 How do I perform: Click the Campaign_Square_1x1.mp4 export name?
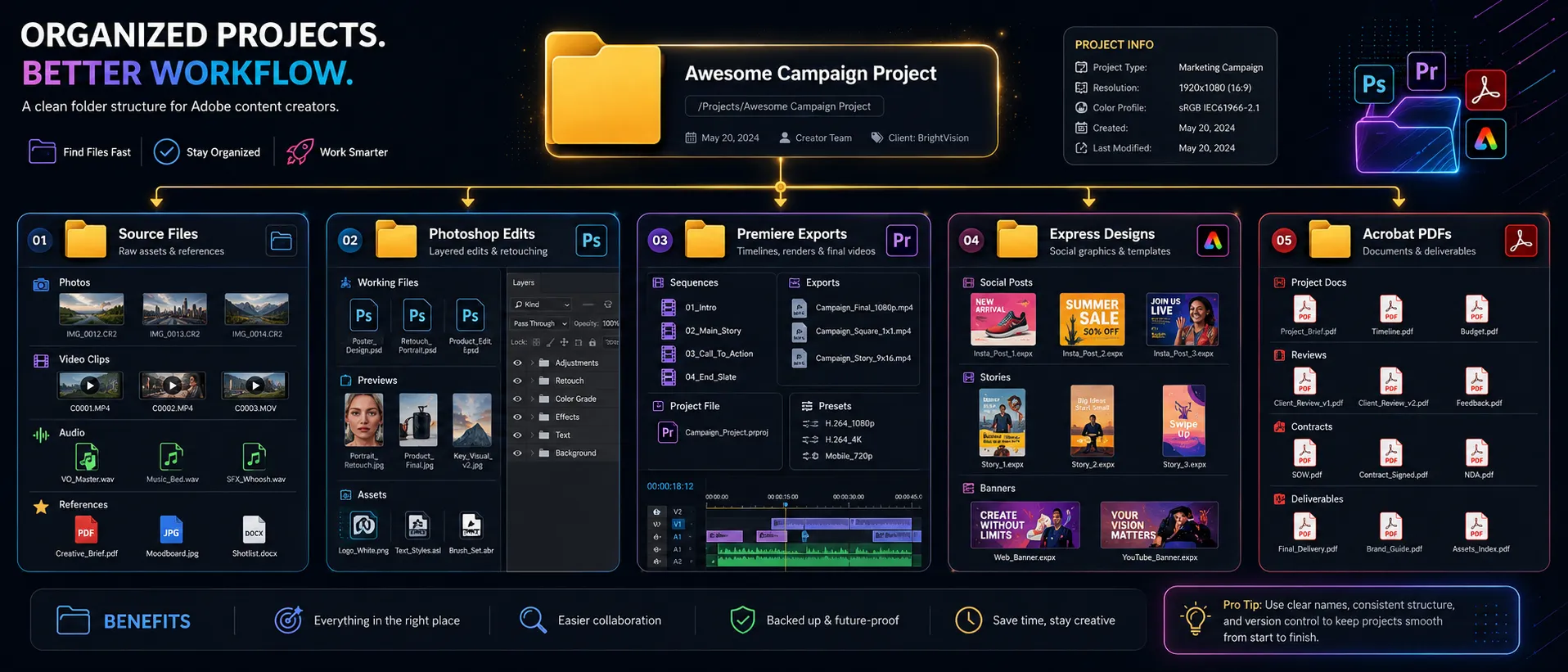tap(863, 331)
